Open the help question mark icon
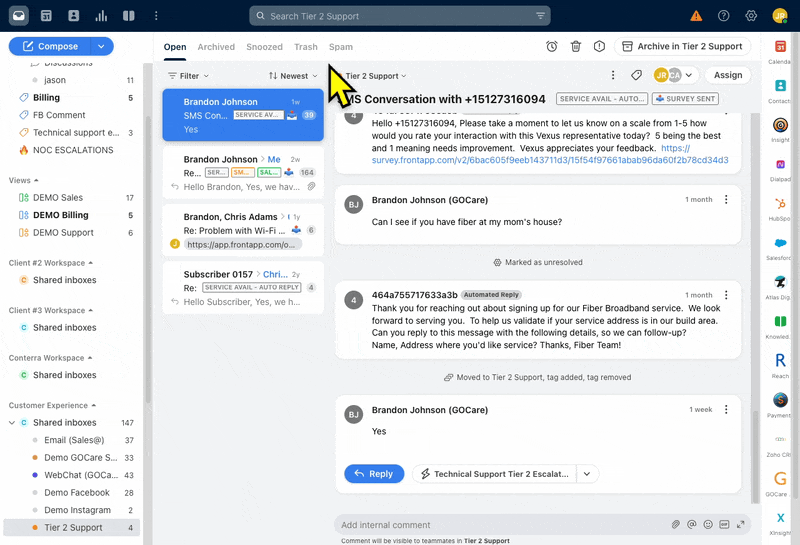 pyautogui.click(x=723, y=16)
